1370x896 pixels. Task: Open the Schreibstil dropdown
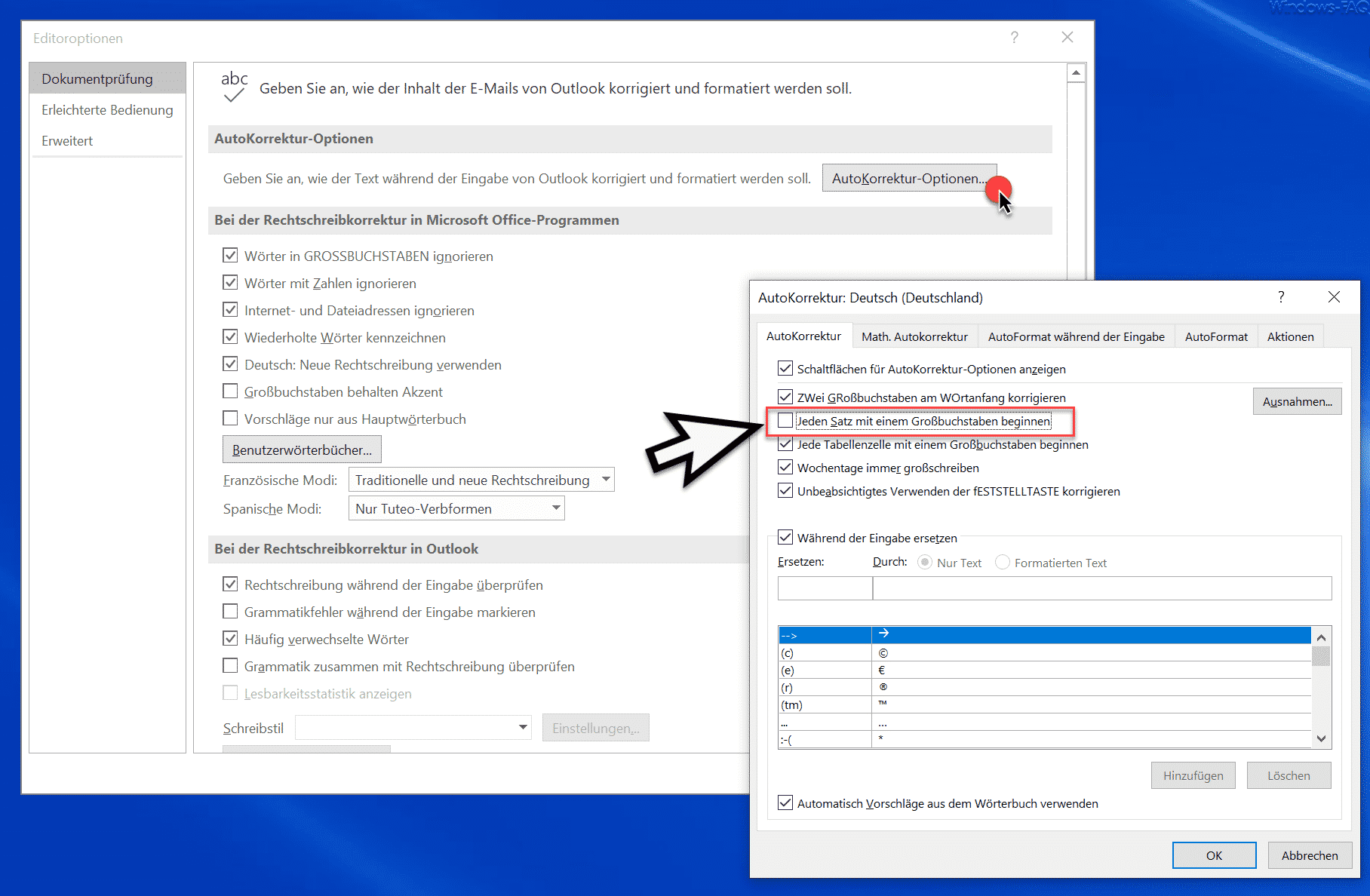tap(413, 728)
